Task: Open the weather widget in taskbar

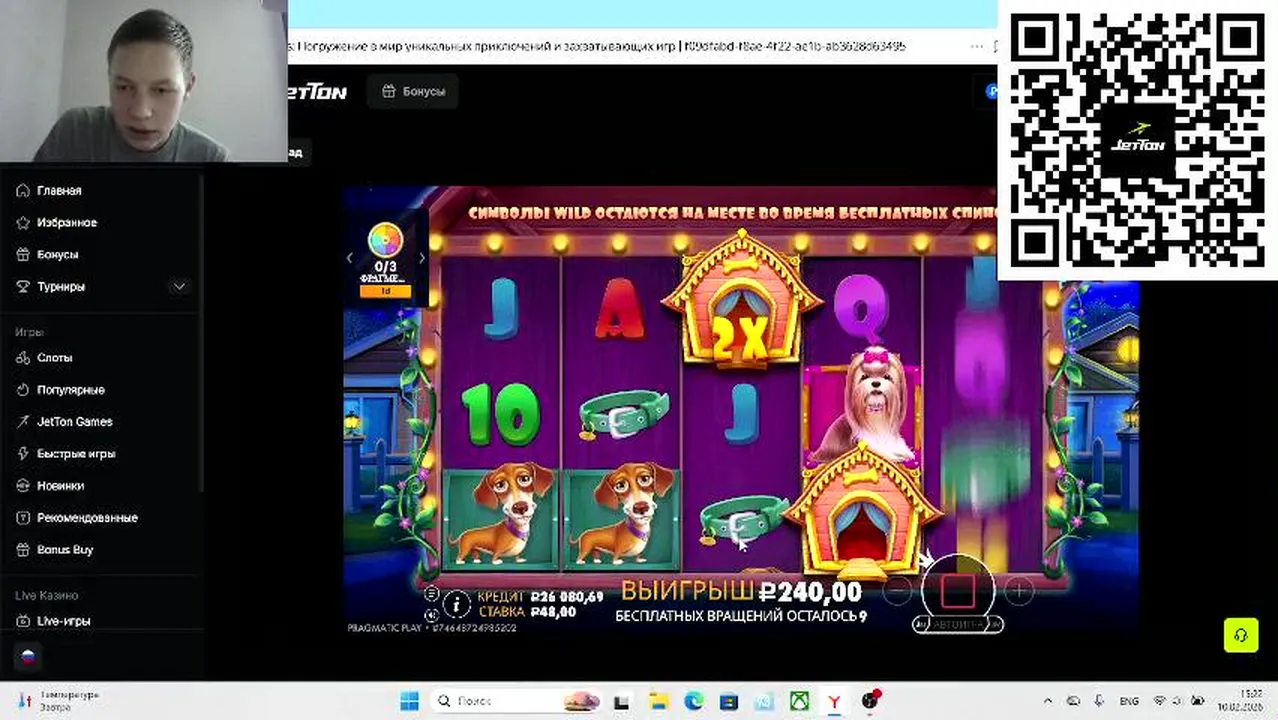Action: tap(60, 700)
